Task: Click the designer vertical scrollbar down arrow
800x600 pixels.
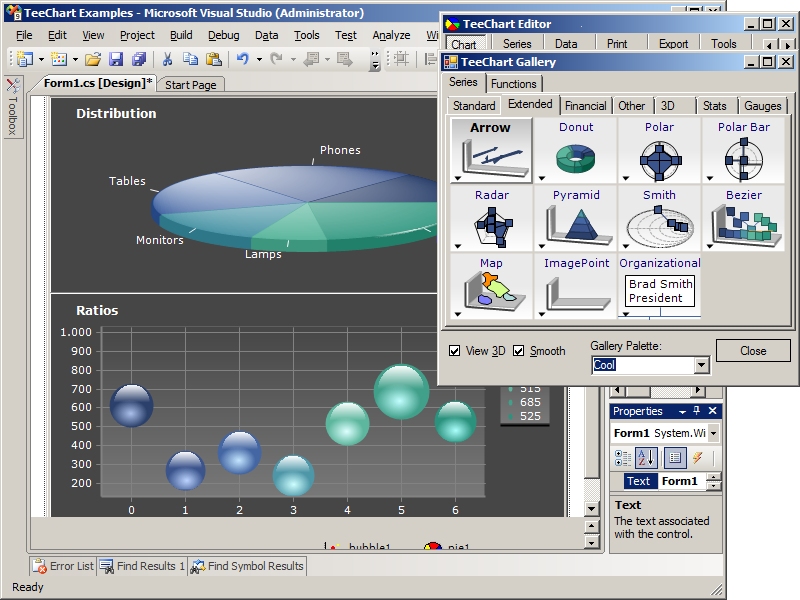Action: pos(591,508)
